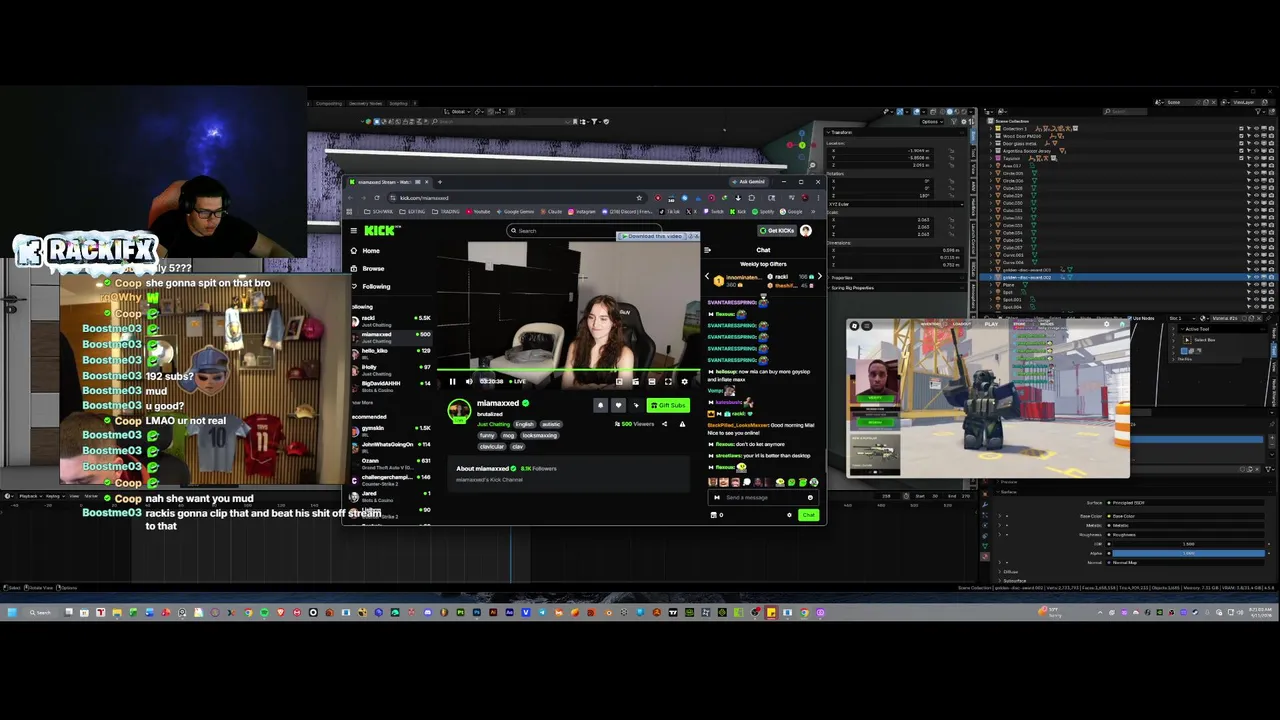Click Download this video overlay button

(653, 236)
